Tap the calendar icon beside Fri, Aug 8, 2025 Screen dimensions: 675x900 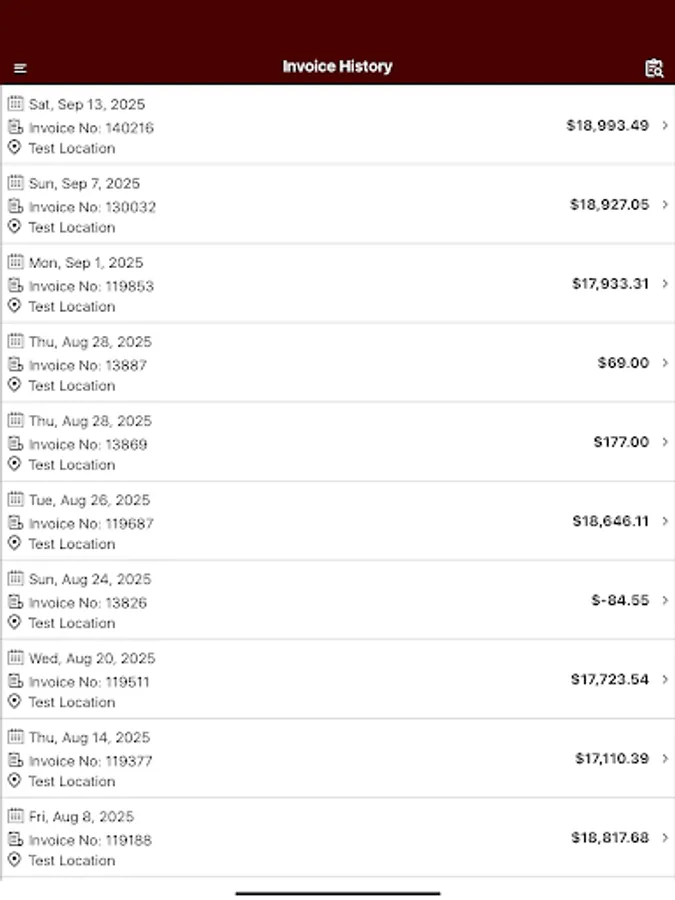pos(17,816)
